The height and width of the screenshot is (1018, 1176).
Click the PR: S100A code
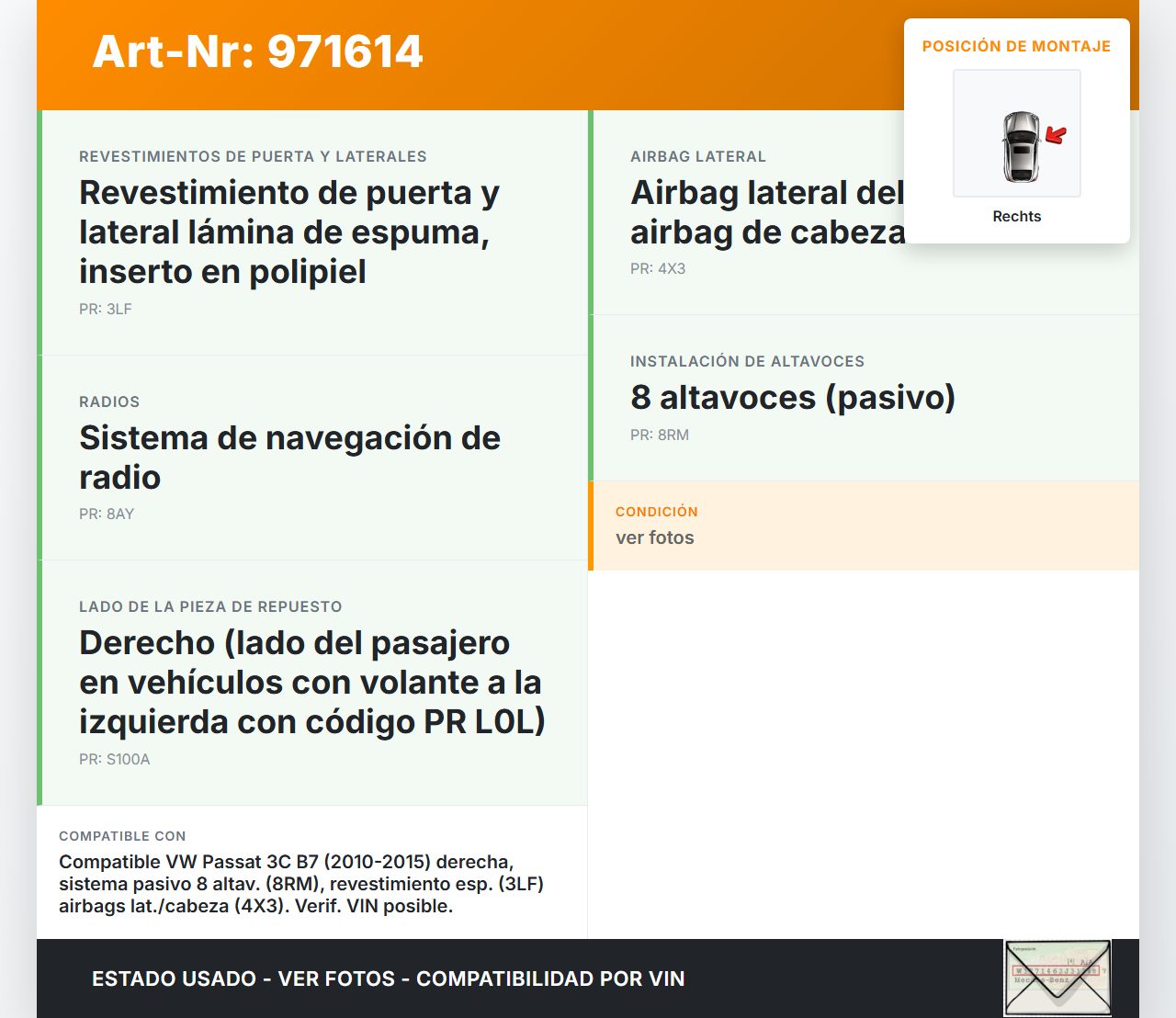tap(115, 759)
